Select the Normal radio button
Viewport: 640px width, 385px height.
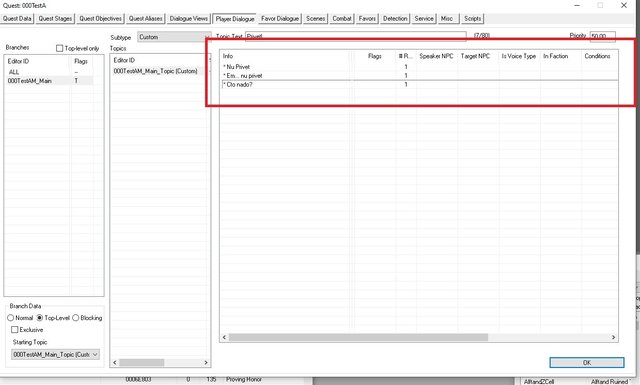click(11, 318)
